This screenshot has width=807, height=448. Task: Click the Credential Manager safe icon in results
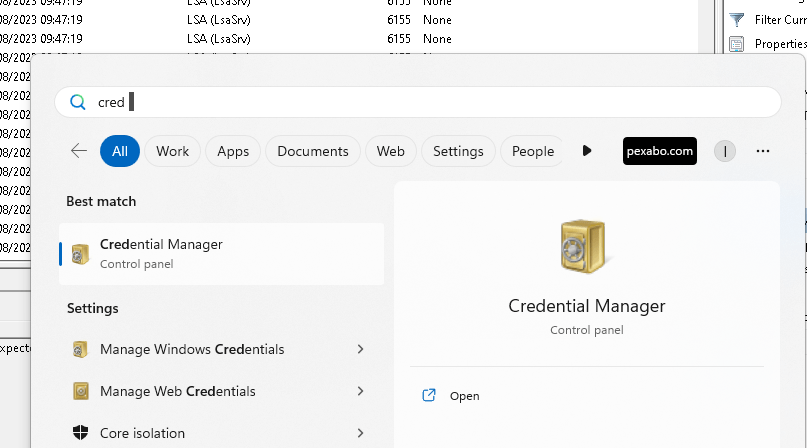(80, 254)
